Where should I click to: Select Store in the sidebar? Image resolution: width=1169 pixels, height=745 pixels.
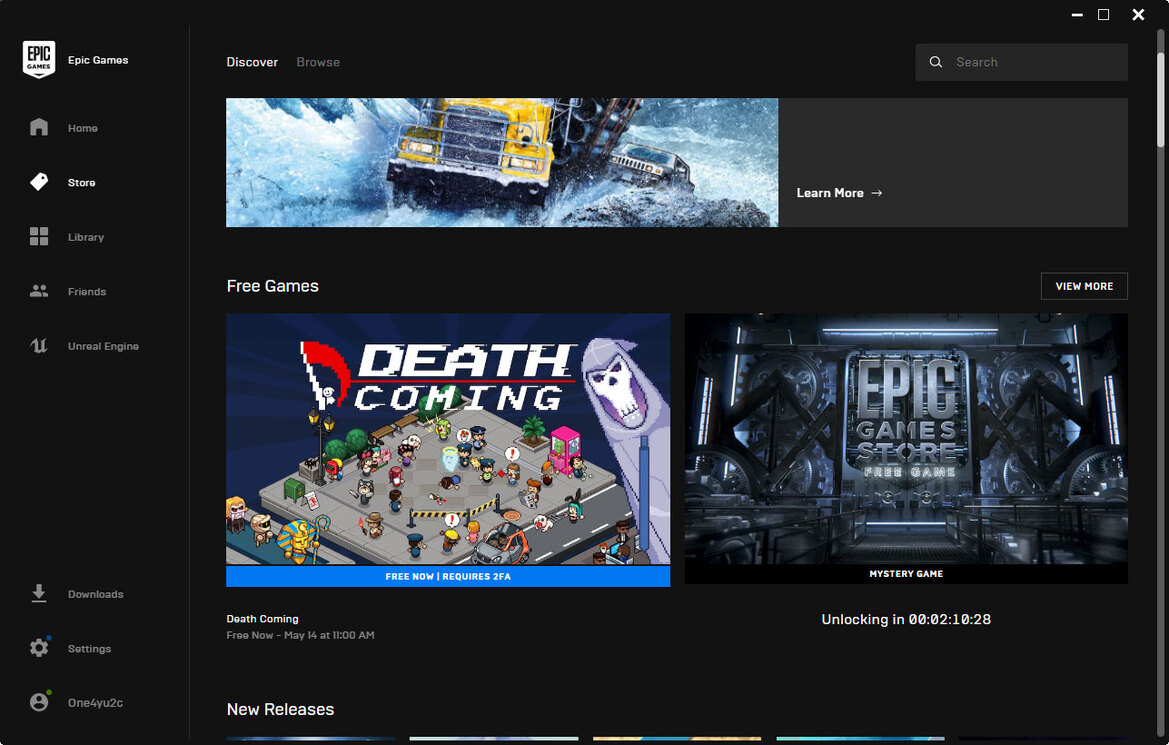coord(81,183)
